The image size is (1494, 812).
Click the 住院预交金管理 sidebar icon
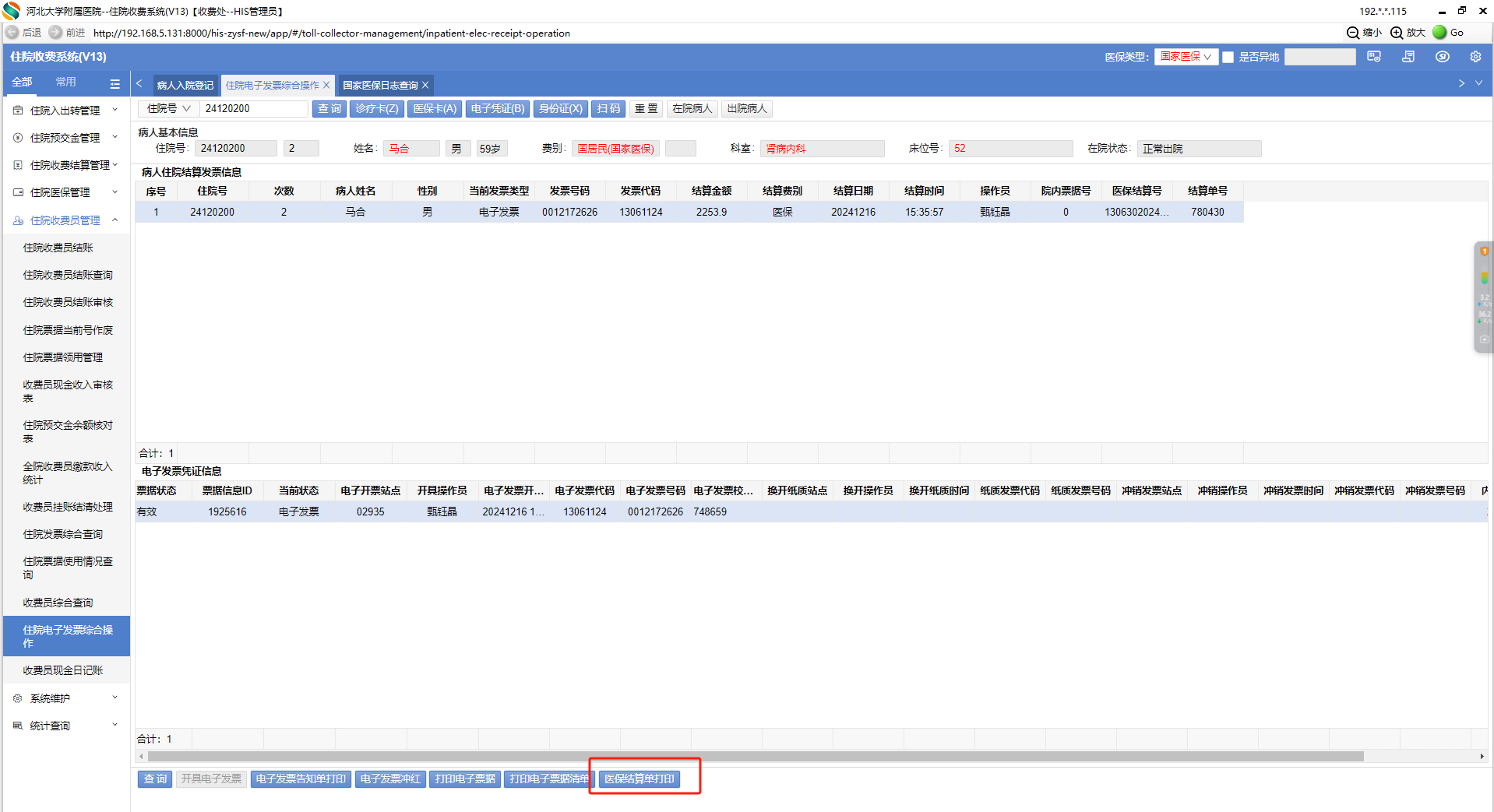click(x=18, y=138)
